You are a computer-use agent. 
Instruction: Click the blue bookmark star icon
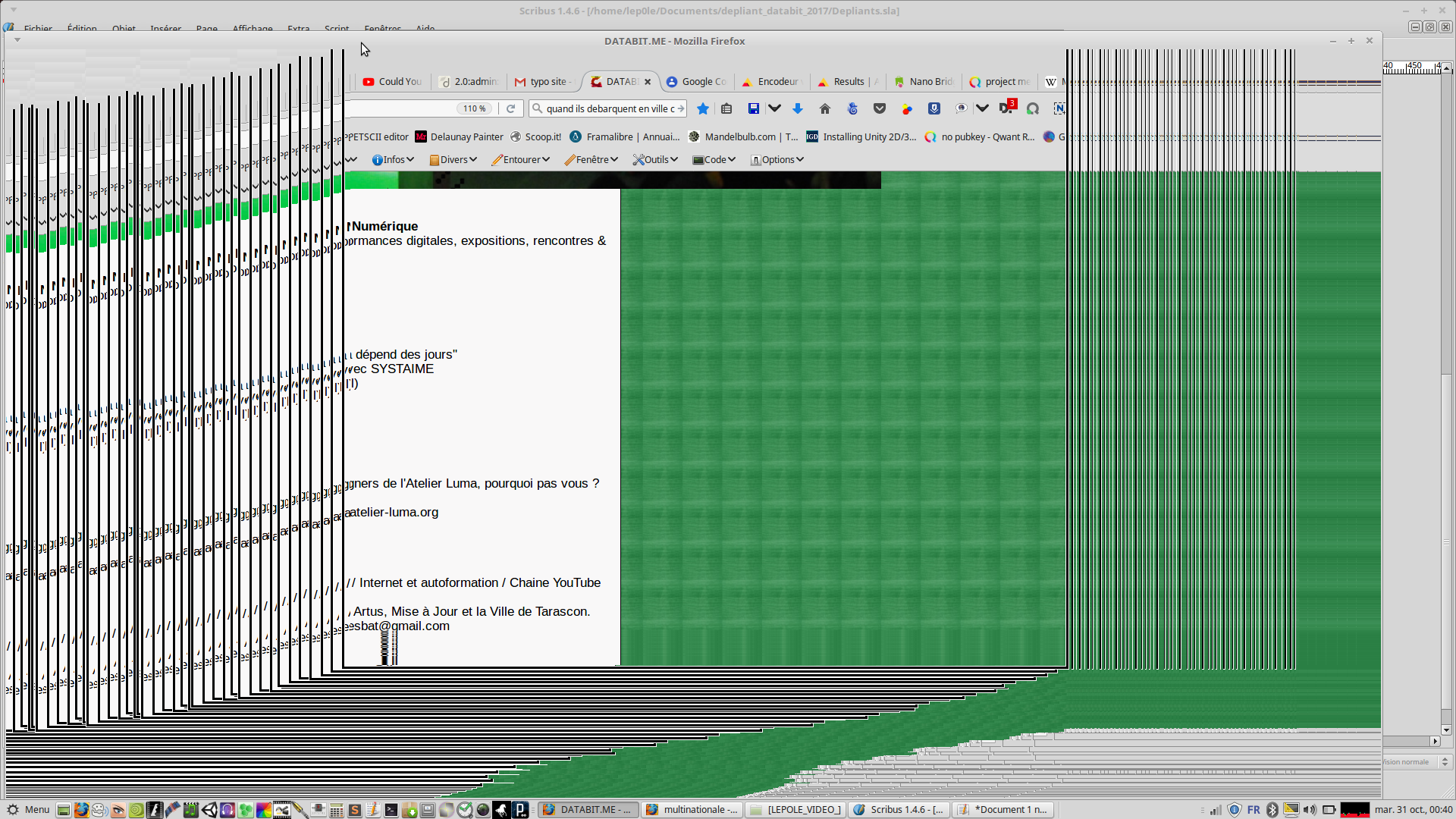coord(703,108)
